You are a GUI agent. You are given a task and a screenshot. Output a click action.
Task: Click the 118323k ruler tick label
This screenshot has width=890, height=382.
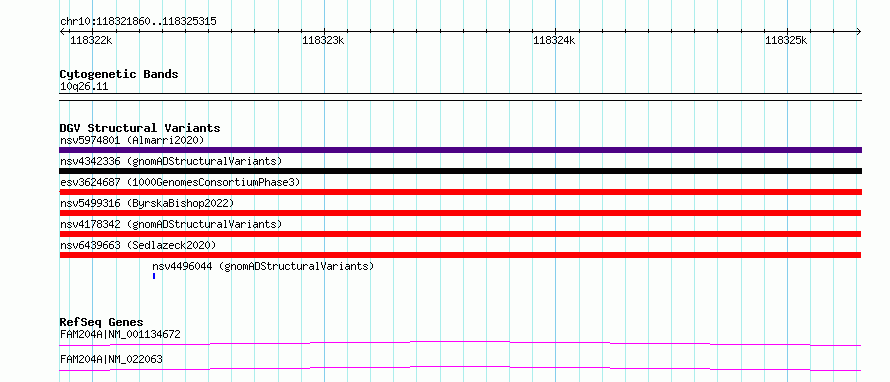[x=323, y=40]
